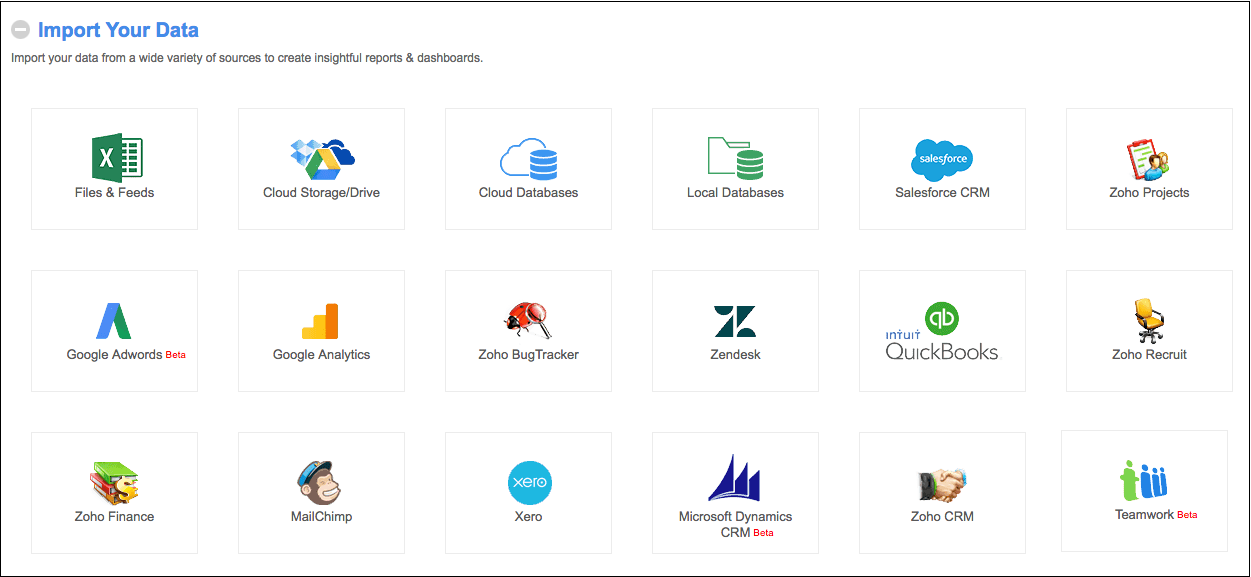This screenshot has width=1251, height=577.
Task: Click the QuickBooks logo
Action: pos(942,330)
